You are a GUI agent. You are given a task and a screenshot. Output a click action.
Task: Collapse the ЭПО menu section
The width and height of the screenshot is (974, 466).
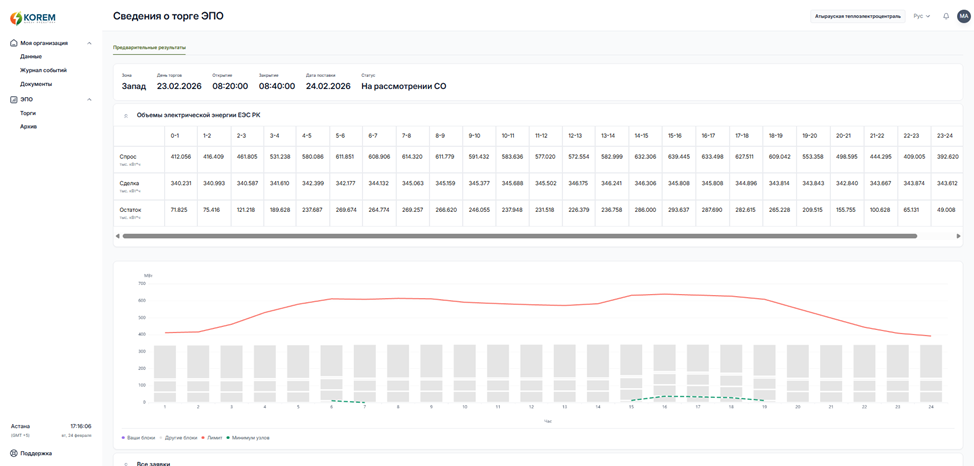89,99
